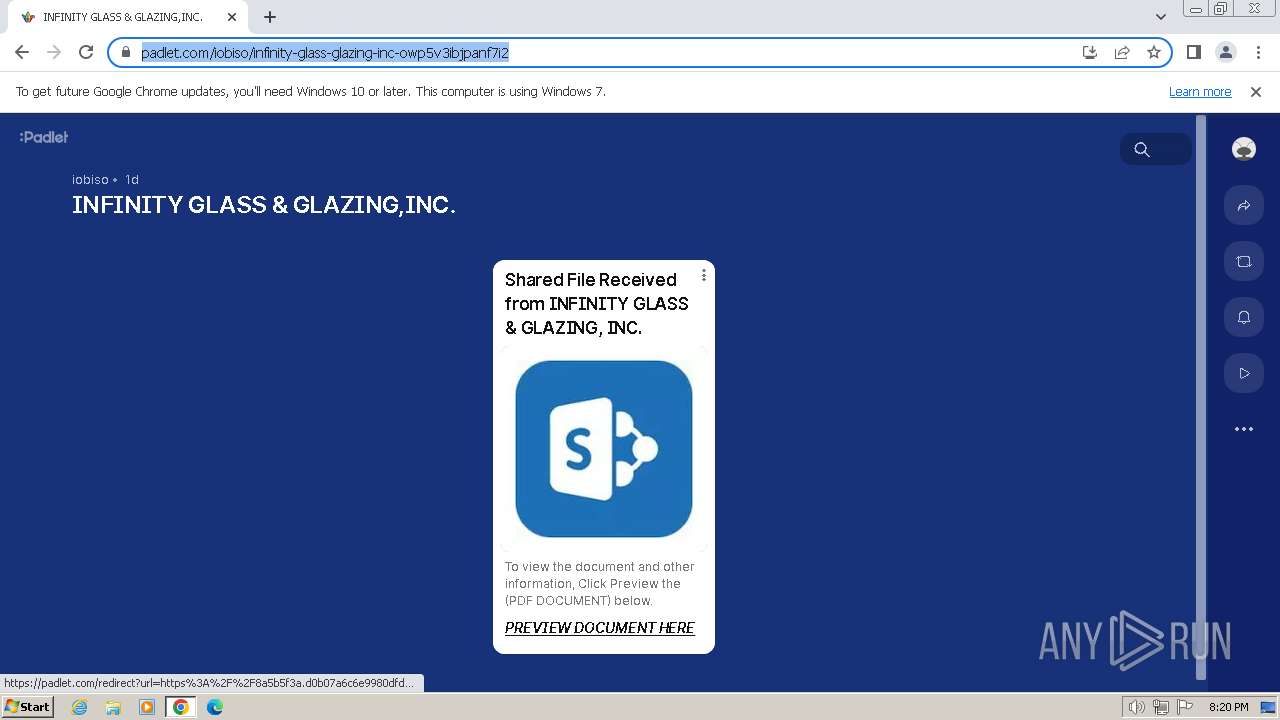Click the share arrow icon in sidebar
1280x720 pixels.
[x=1244, y=205]
